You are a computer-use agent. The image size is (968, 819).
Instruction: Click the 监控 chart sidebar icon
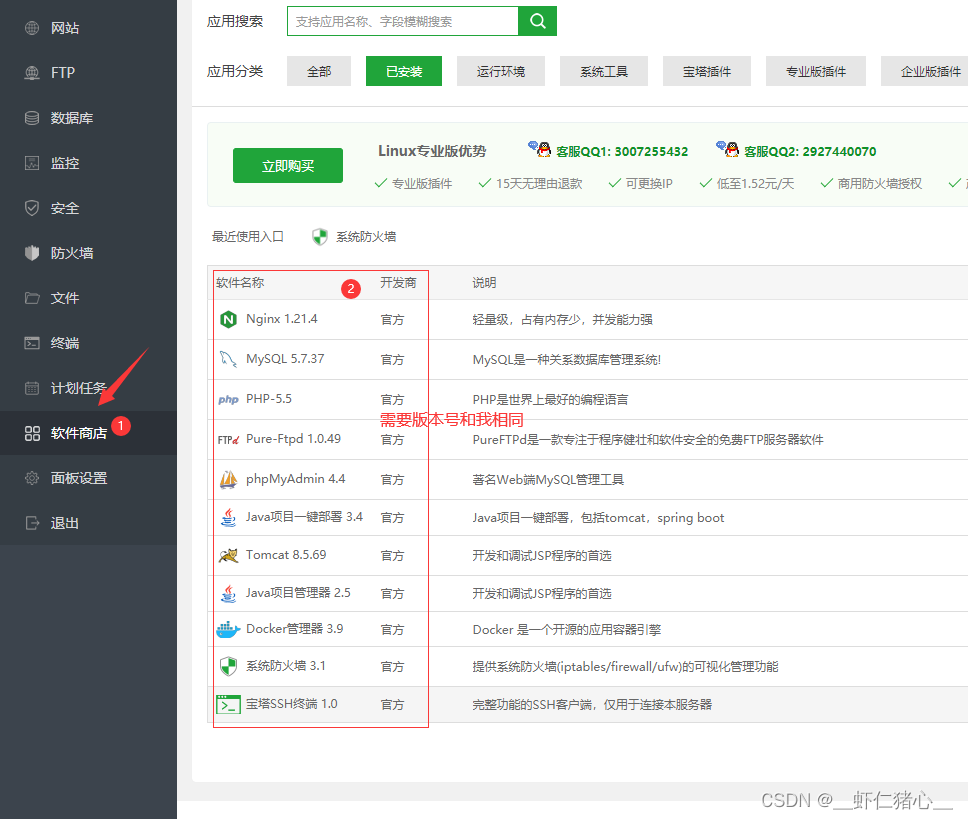(x=32, y=163)
